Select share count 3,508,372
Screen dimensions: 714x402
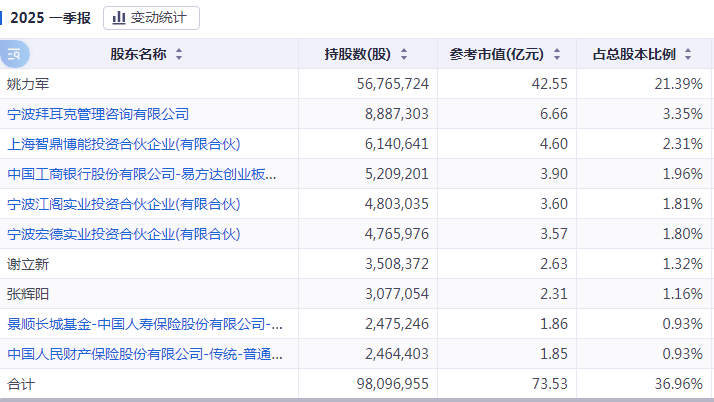pyautogui.click(x=397, y=264)
